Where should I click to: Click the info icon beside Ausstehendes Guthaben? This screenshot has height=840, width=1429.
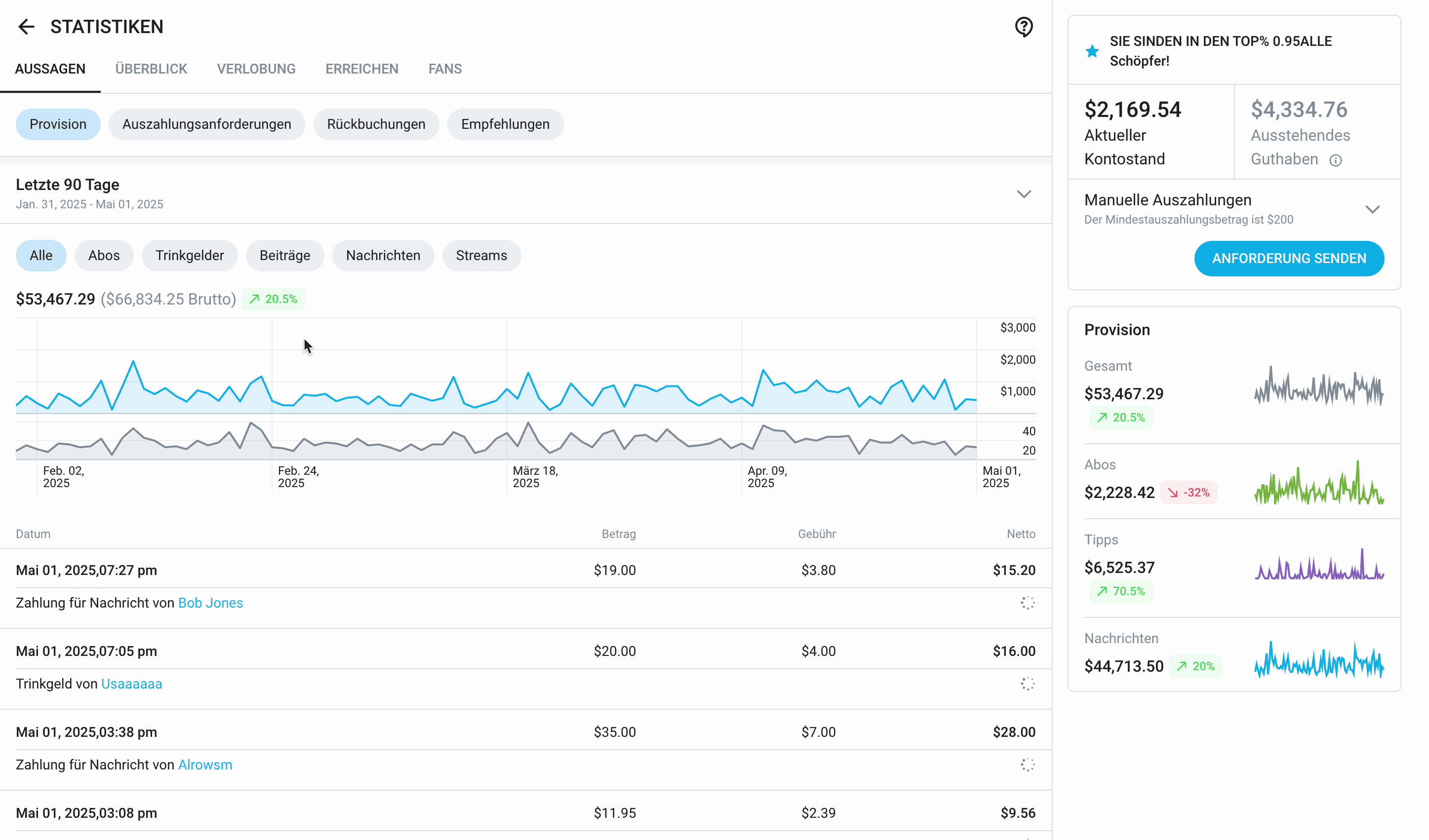click(x=1336, y=160)
